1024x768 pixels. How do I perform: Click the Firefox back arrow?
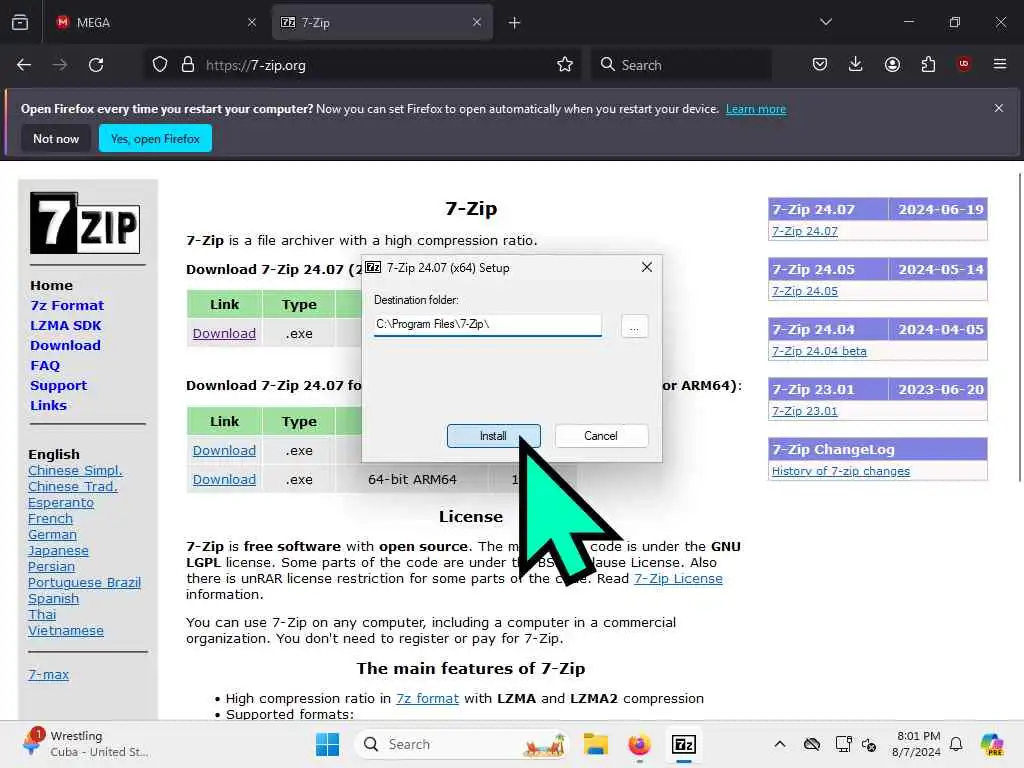click(24, 65)
